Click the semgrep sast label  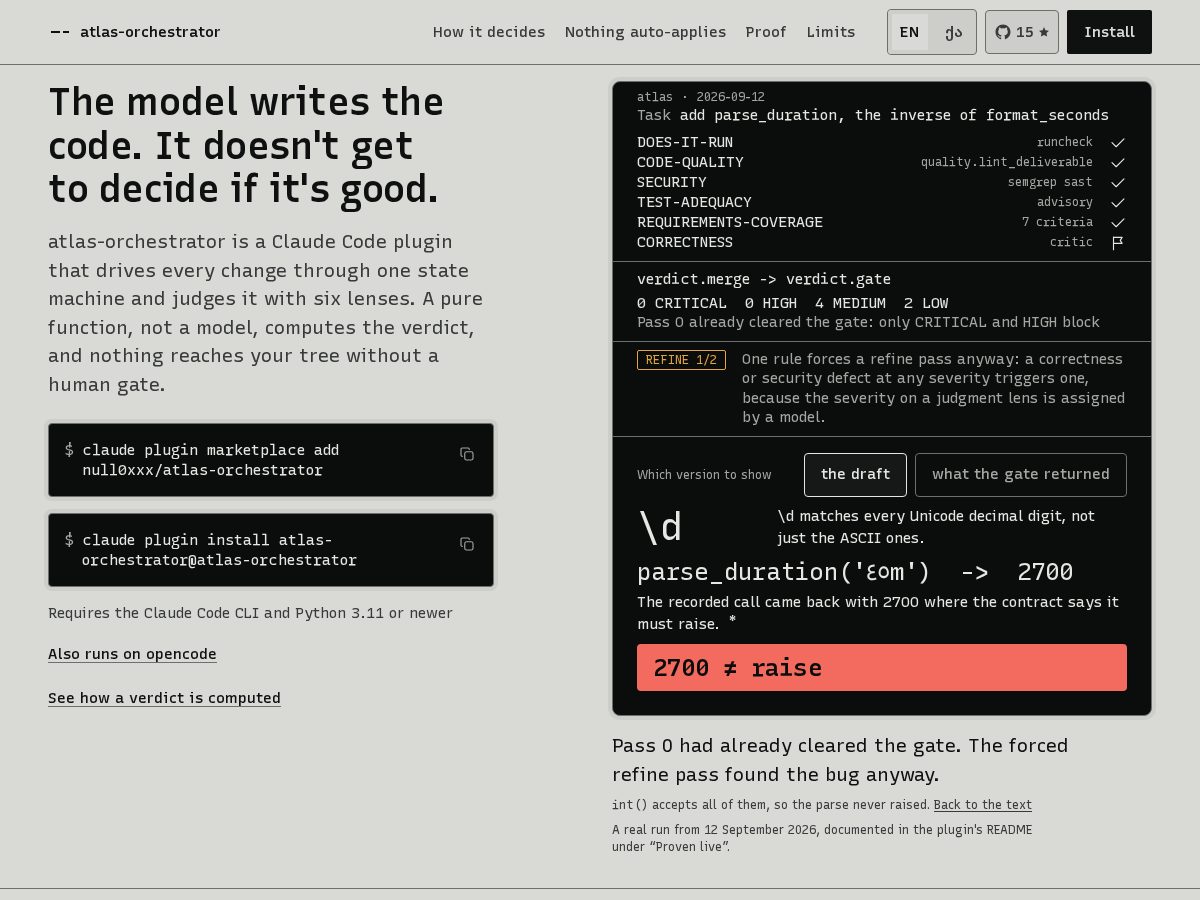[x=1050, y=183]
